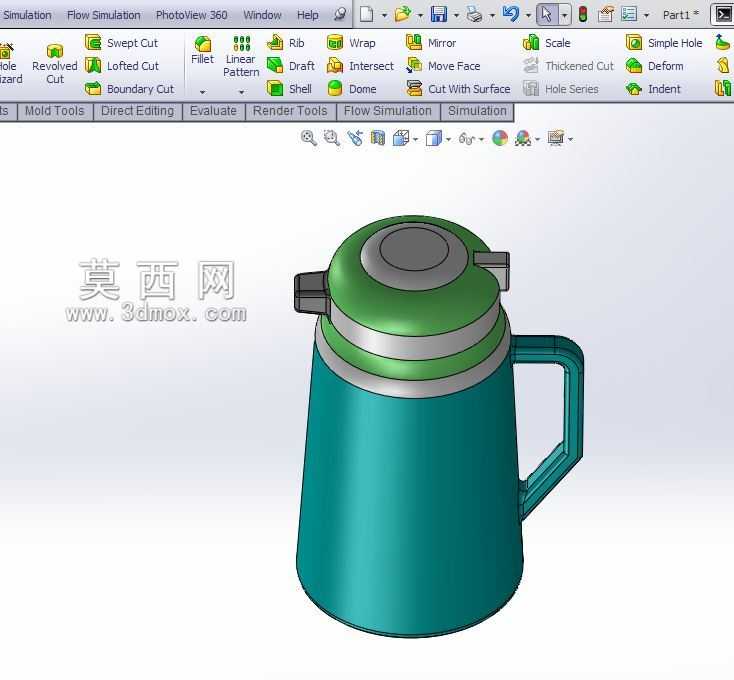Expand the New document dropdown arrow
This screenshot has width=734, height=680.
[384, 15]
